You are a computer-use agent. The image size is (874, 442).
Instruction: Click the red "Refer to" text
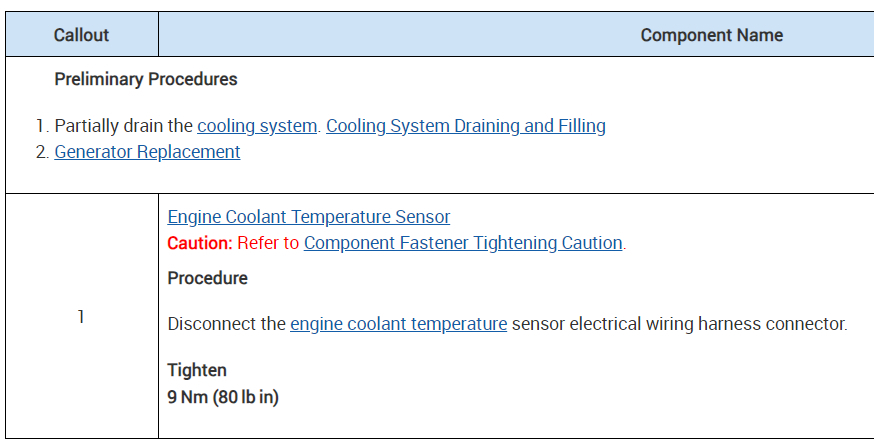coord(268,243)
